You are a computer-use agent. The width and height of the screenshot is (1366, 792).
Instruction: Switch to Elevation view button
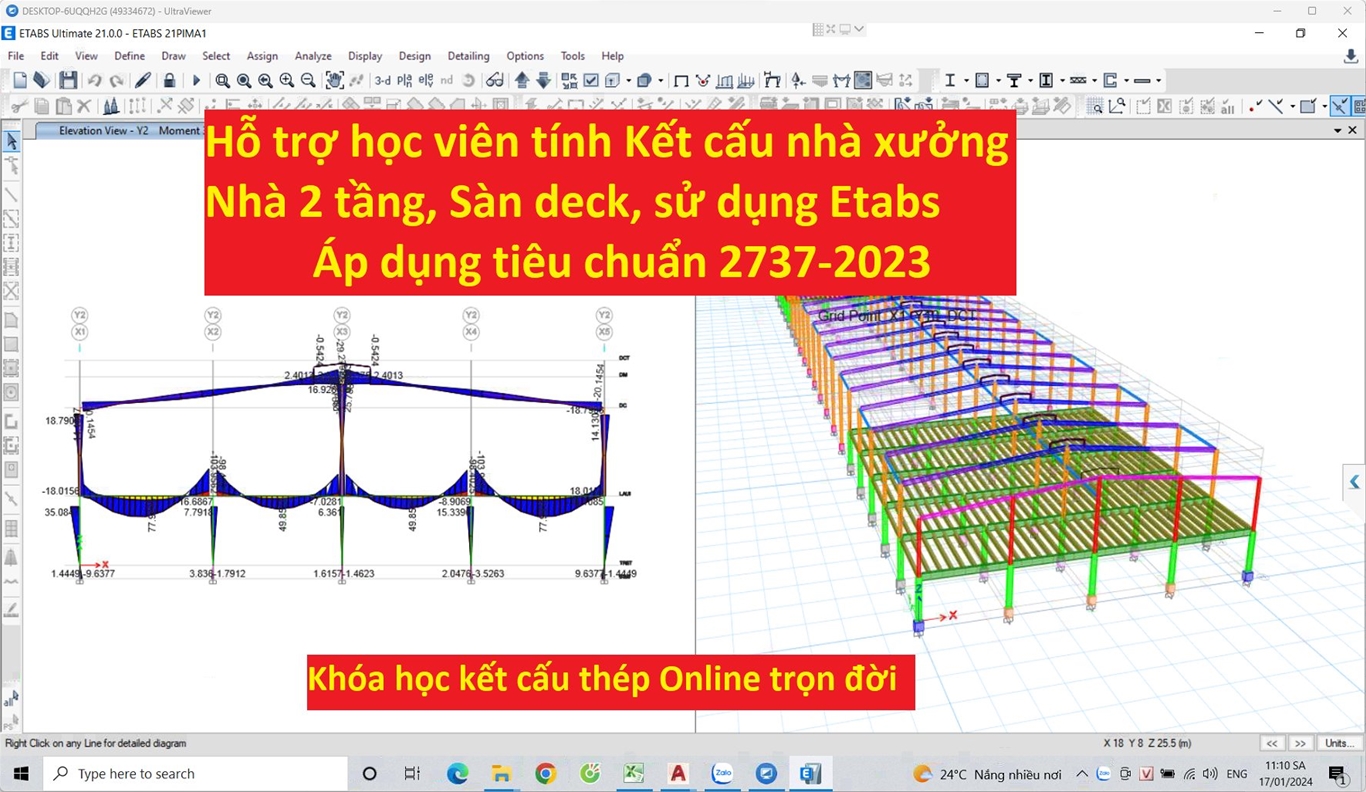(x=426, y=80)
